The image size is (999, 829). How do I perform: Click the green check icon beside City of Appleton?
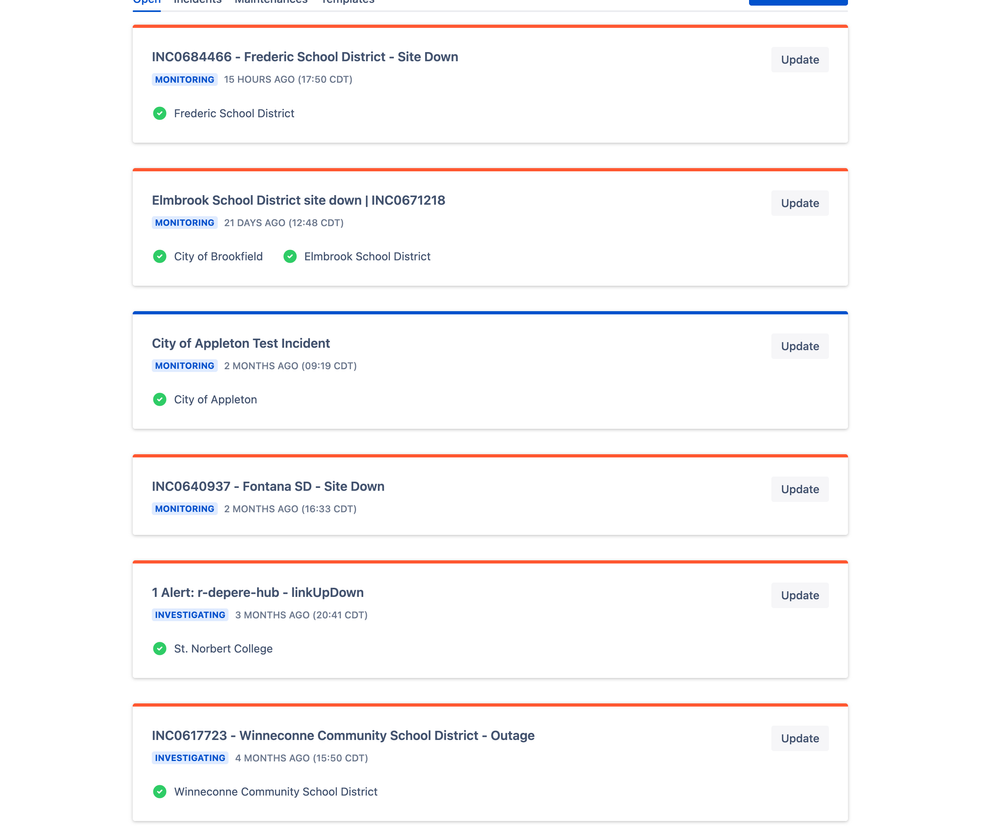pos(160,400)
